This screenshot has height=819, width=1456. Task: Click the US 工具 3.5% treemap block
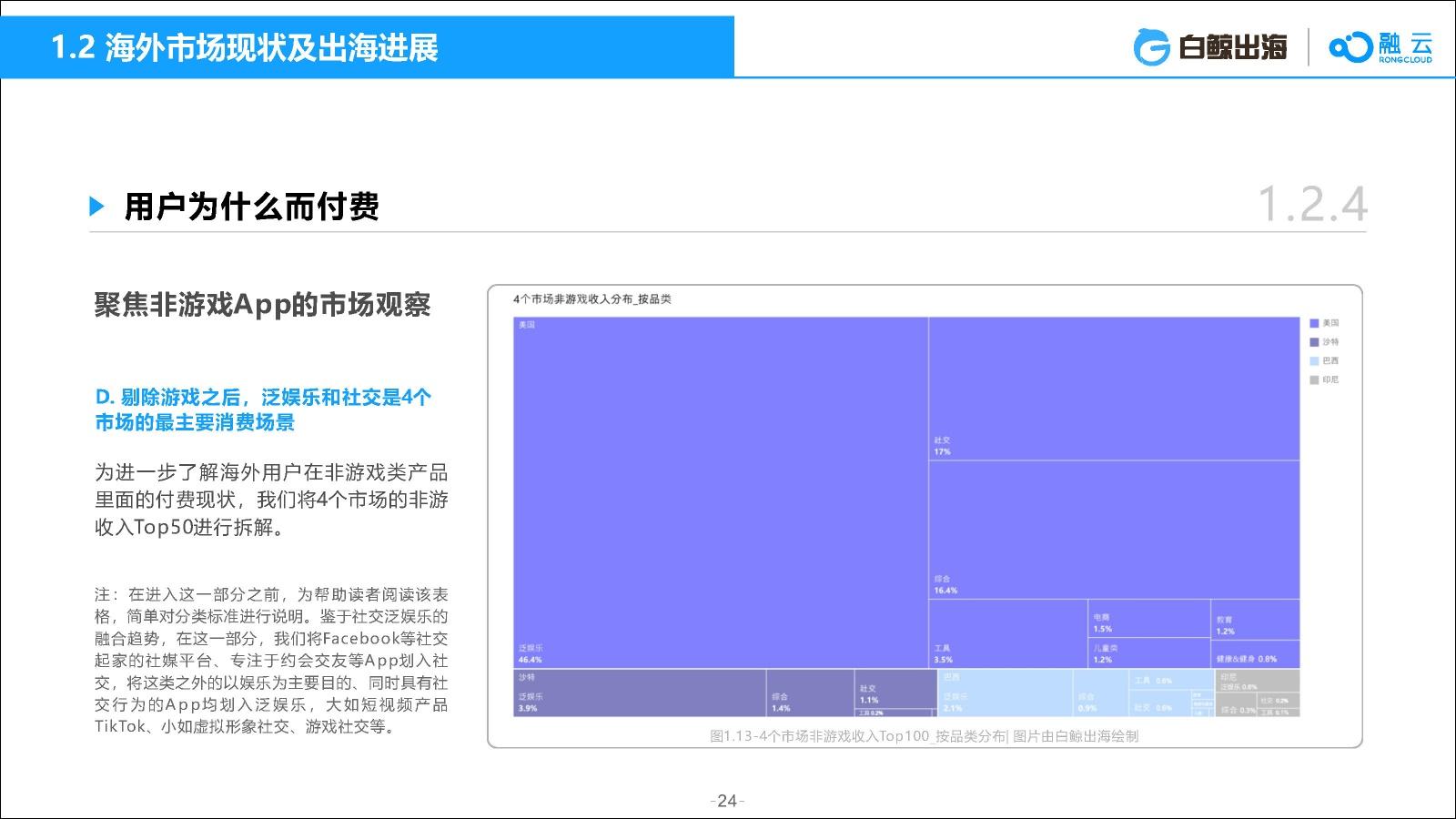pos(1008,633)
